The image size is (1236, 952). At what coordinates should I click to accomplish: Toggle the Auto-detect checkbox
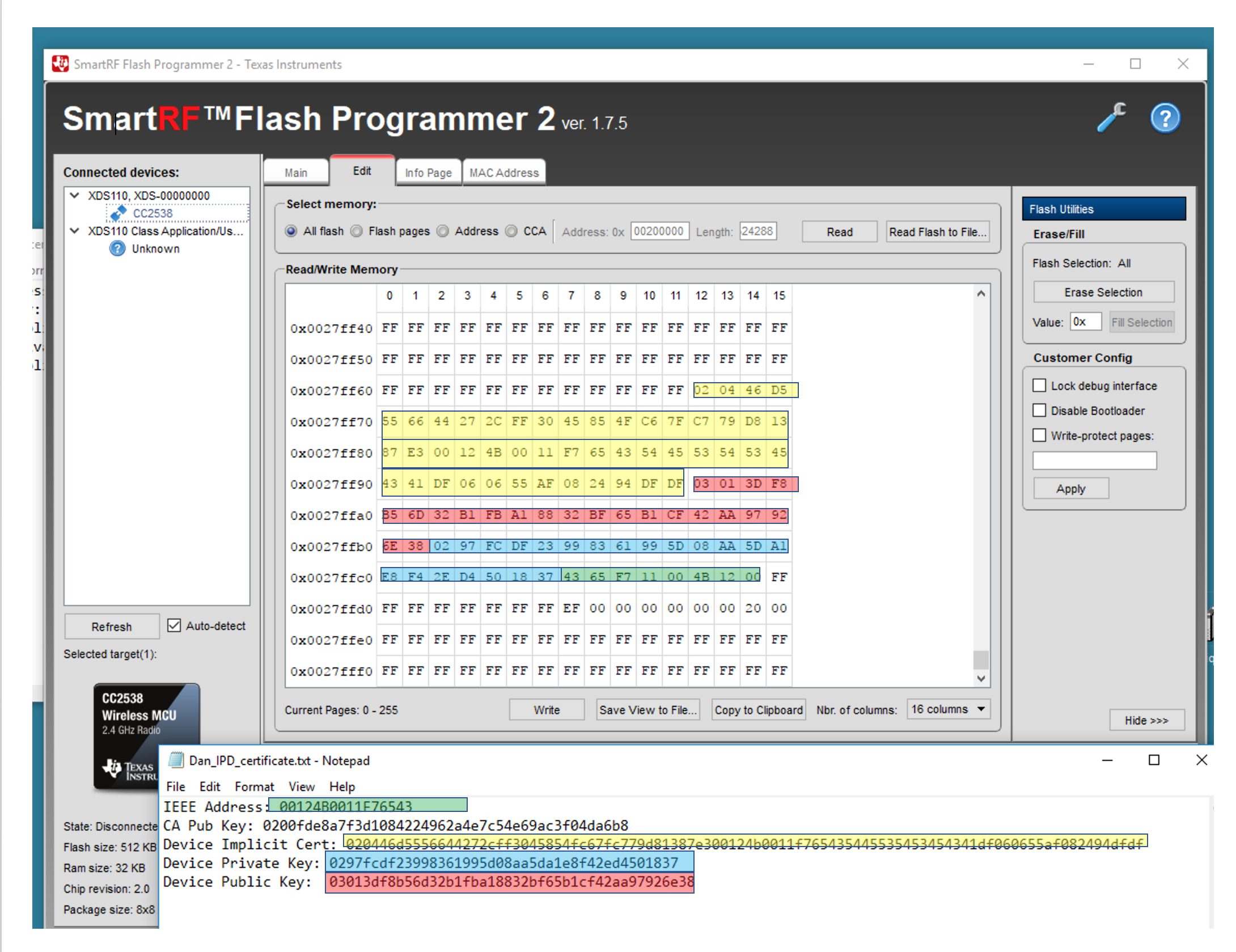pos(174,625)
